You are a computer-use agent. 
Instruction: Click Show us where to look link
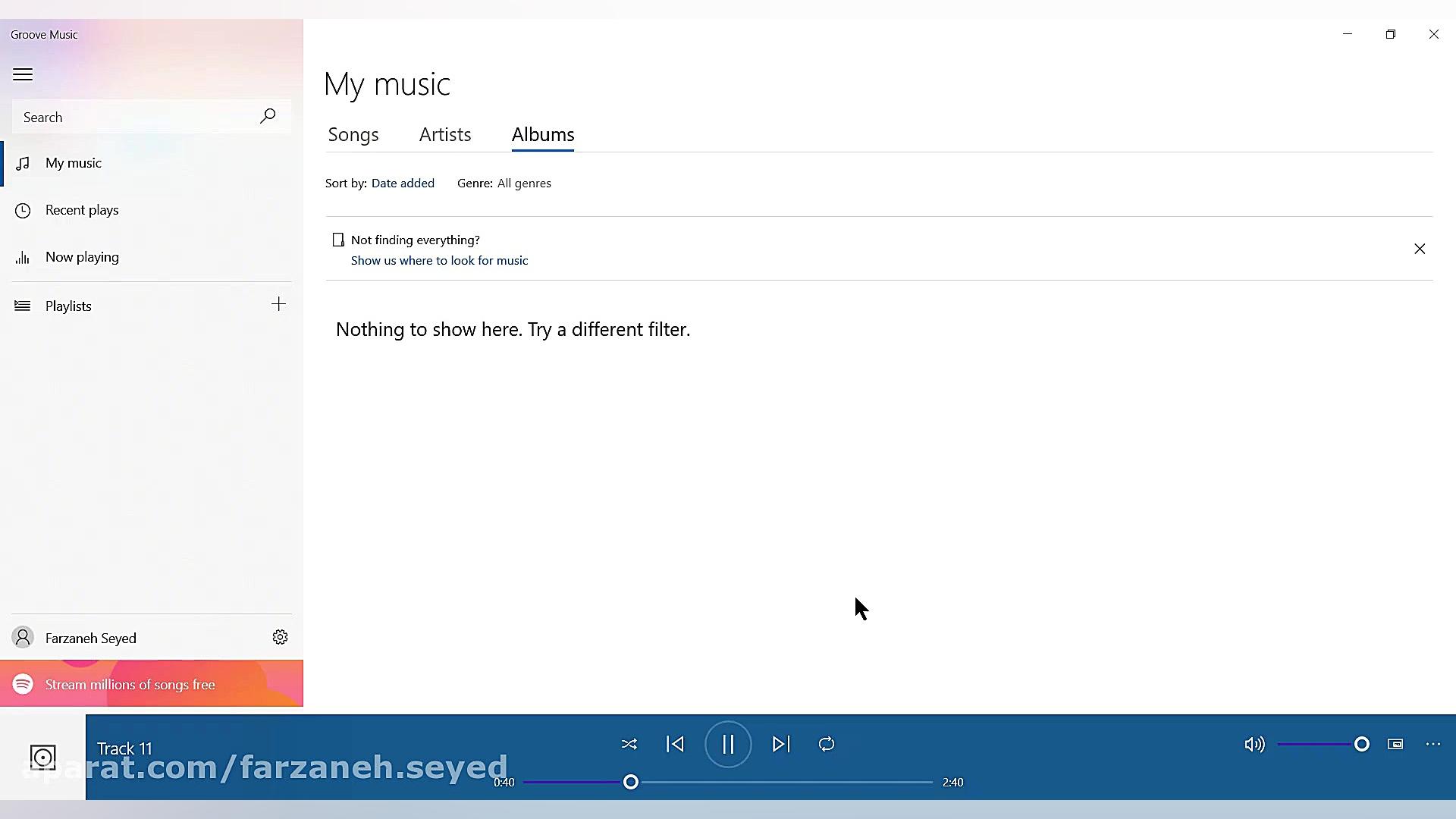click(439, 260)
